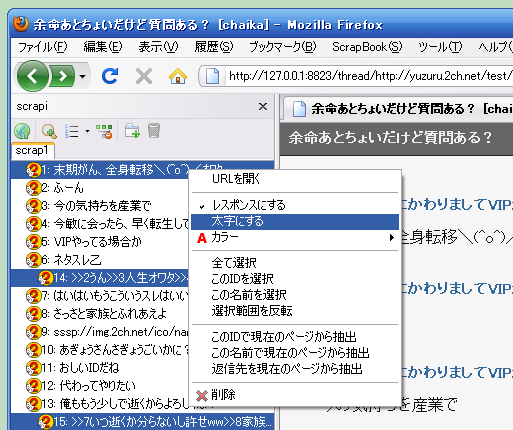
Task: Reload the page with the blue refresh icon
Action: [x=110, y=76]
